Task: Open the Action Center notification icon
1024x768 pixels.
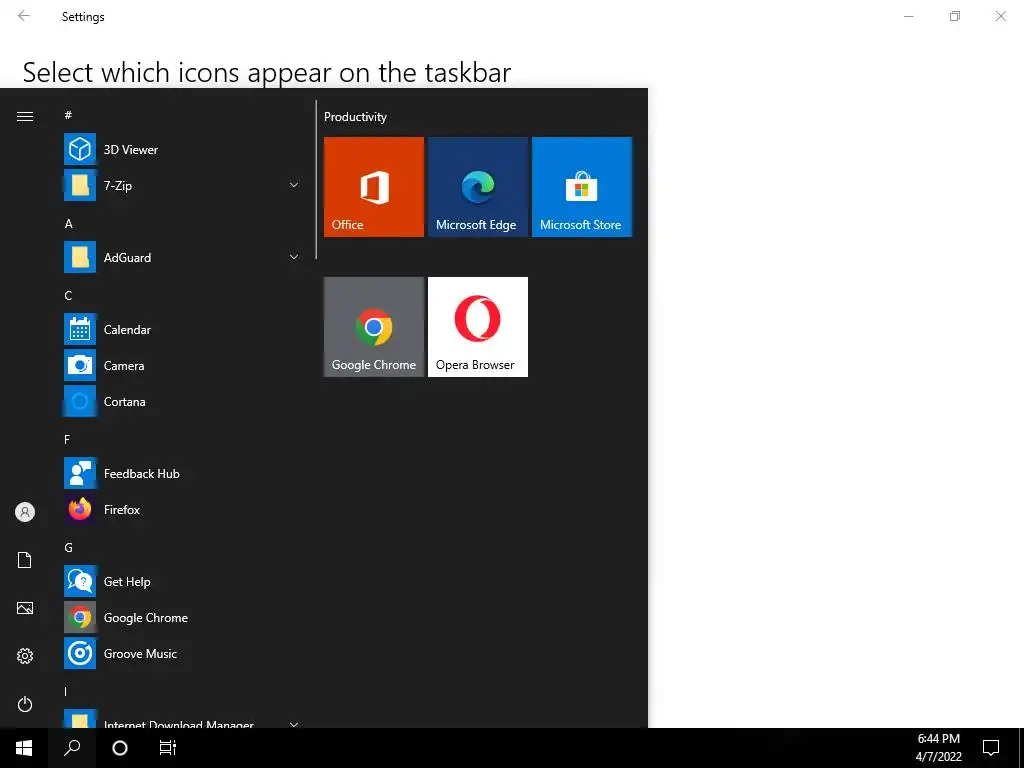Action: point(991,748)
